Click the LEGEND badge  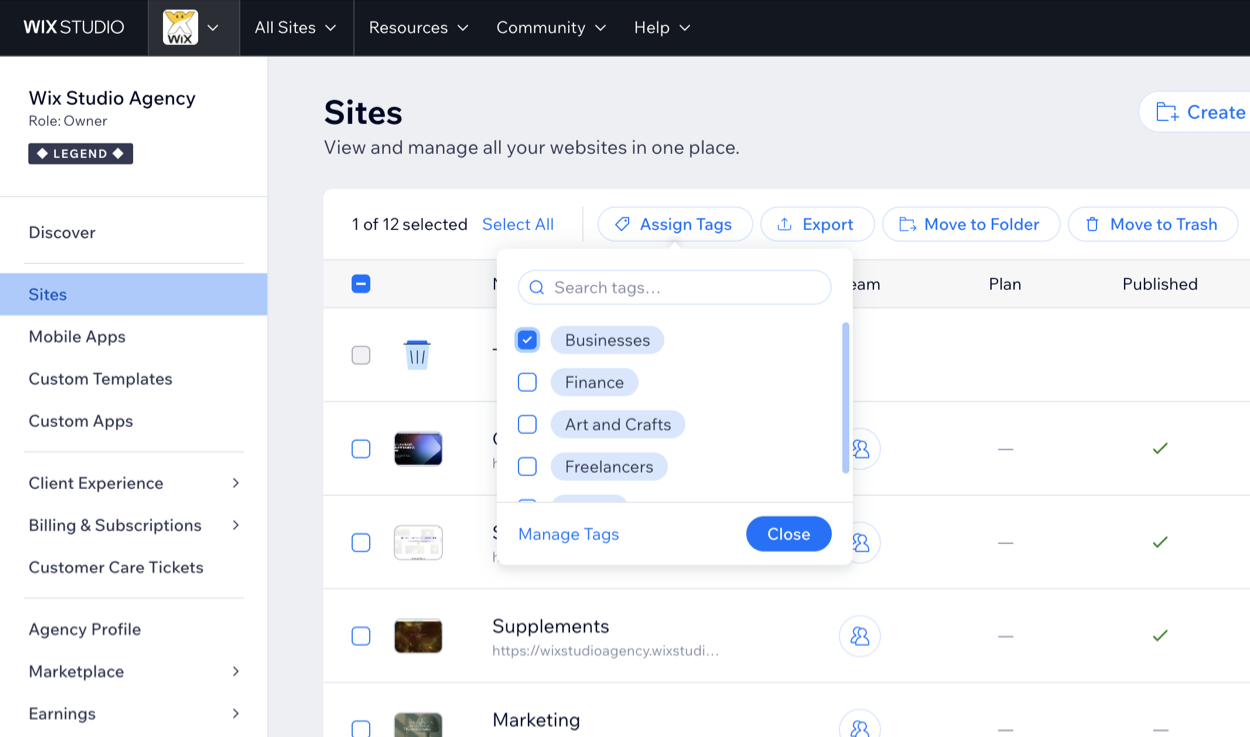pos(81,153)
